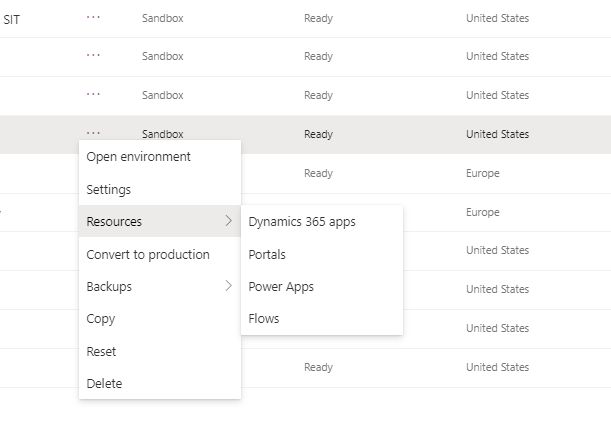Click the ellipsis on the third Sandbox row
This screenshot has width=611, height=421.
(94, 95)
